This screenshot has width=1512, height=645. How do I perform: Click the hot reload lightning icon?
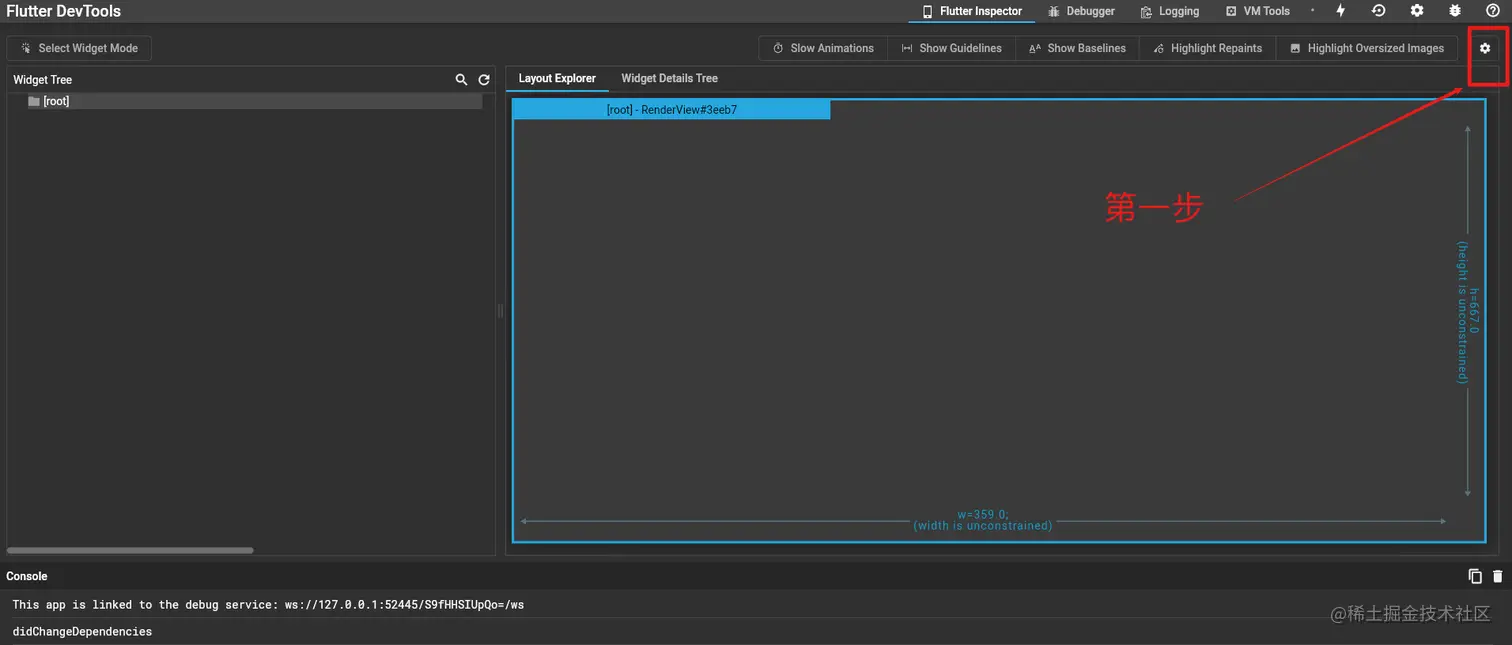tap(1341, 11)
